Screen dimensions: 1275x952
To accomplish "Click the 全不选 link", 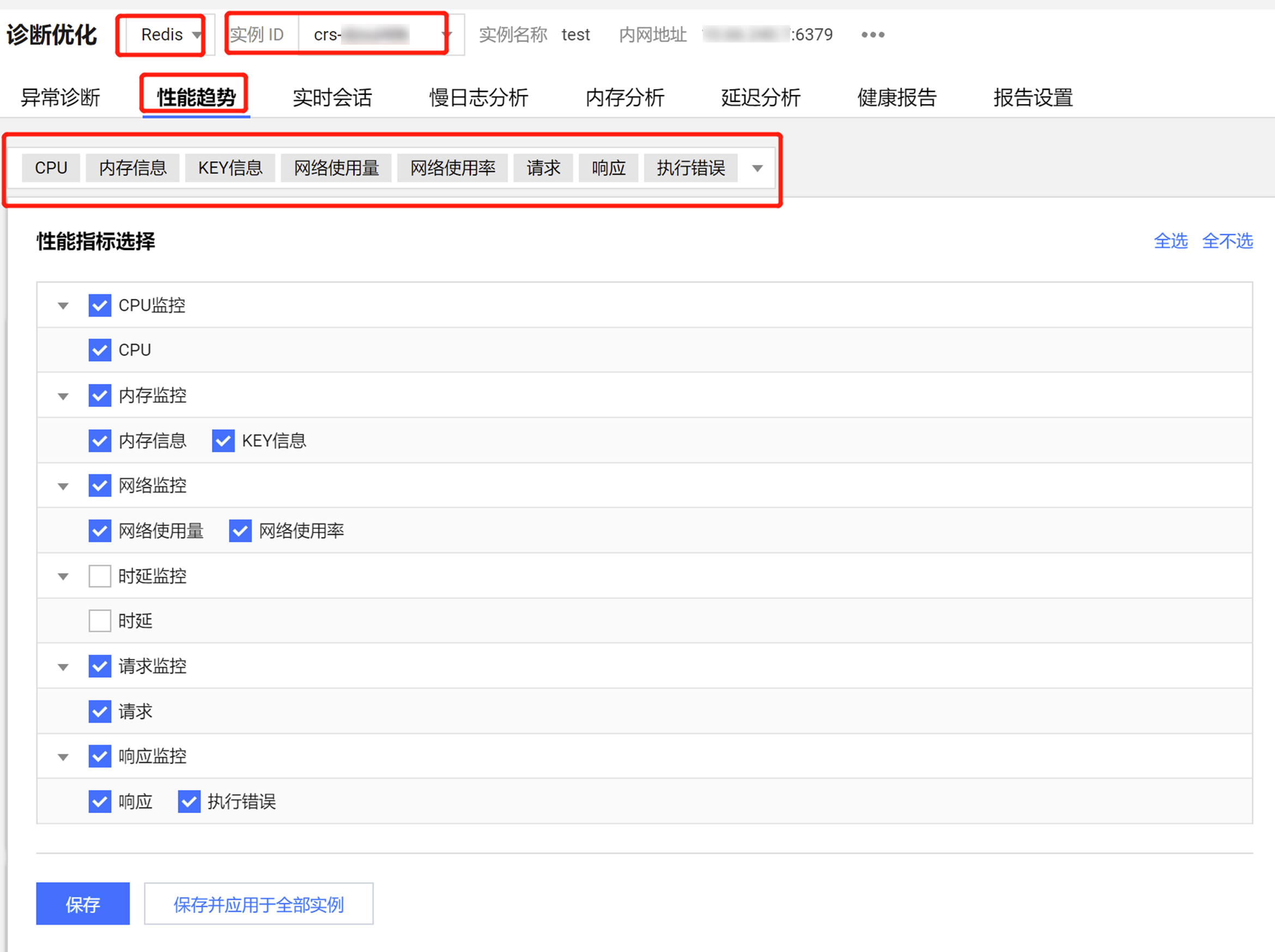I will (1227, 241).
